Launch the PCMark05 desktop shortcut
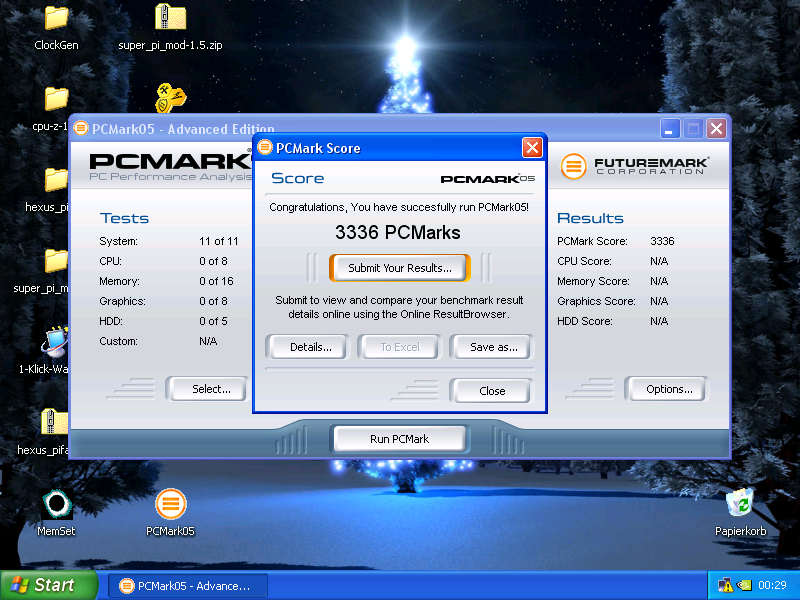 pos(170,504)
